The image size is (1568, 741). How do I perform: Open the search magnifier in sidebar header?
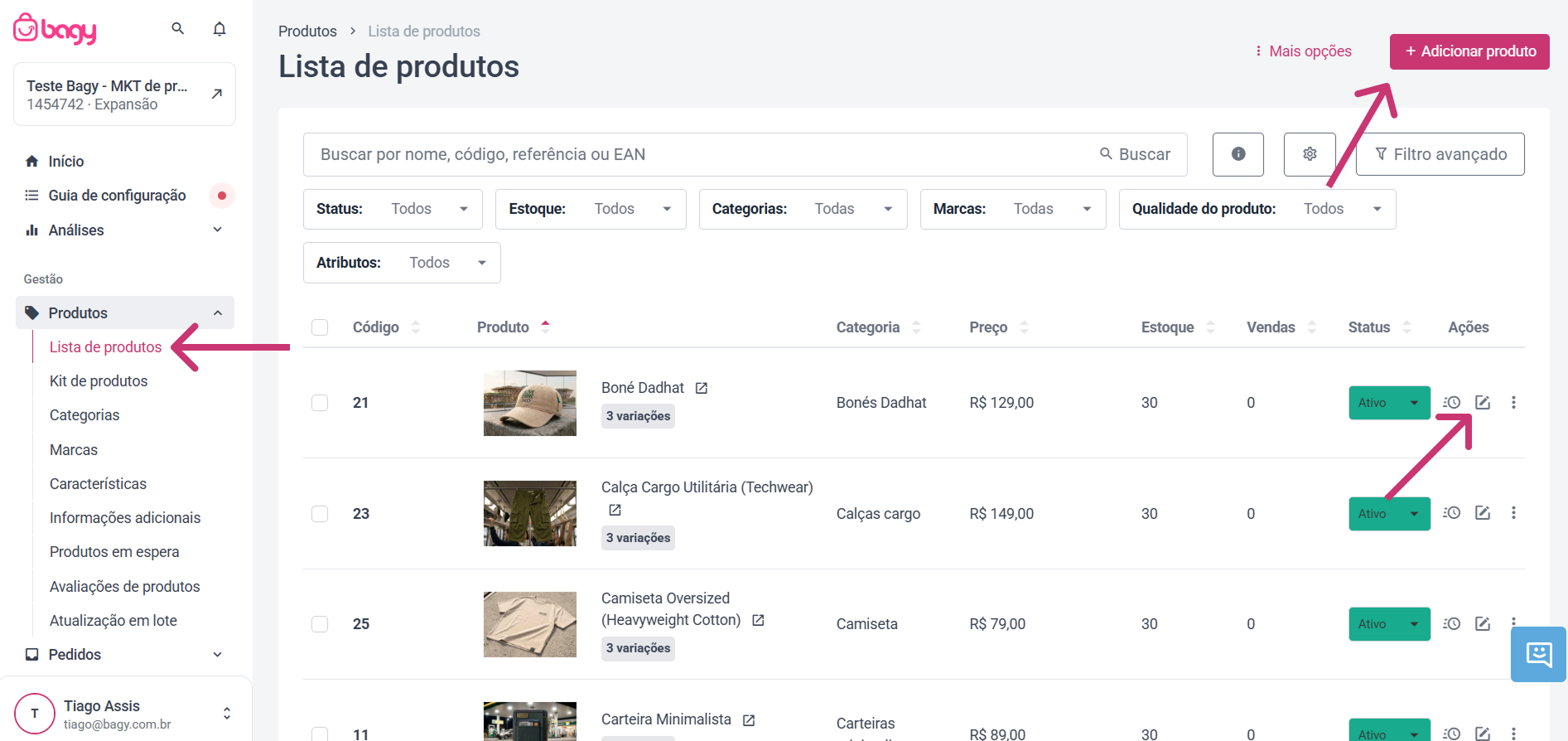[x=177, y=28]
